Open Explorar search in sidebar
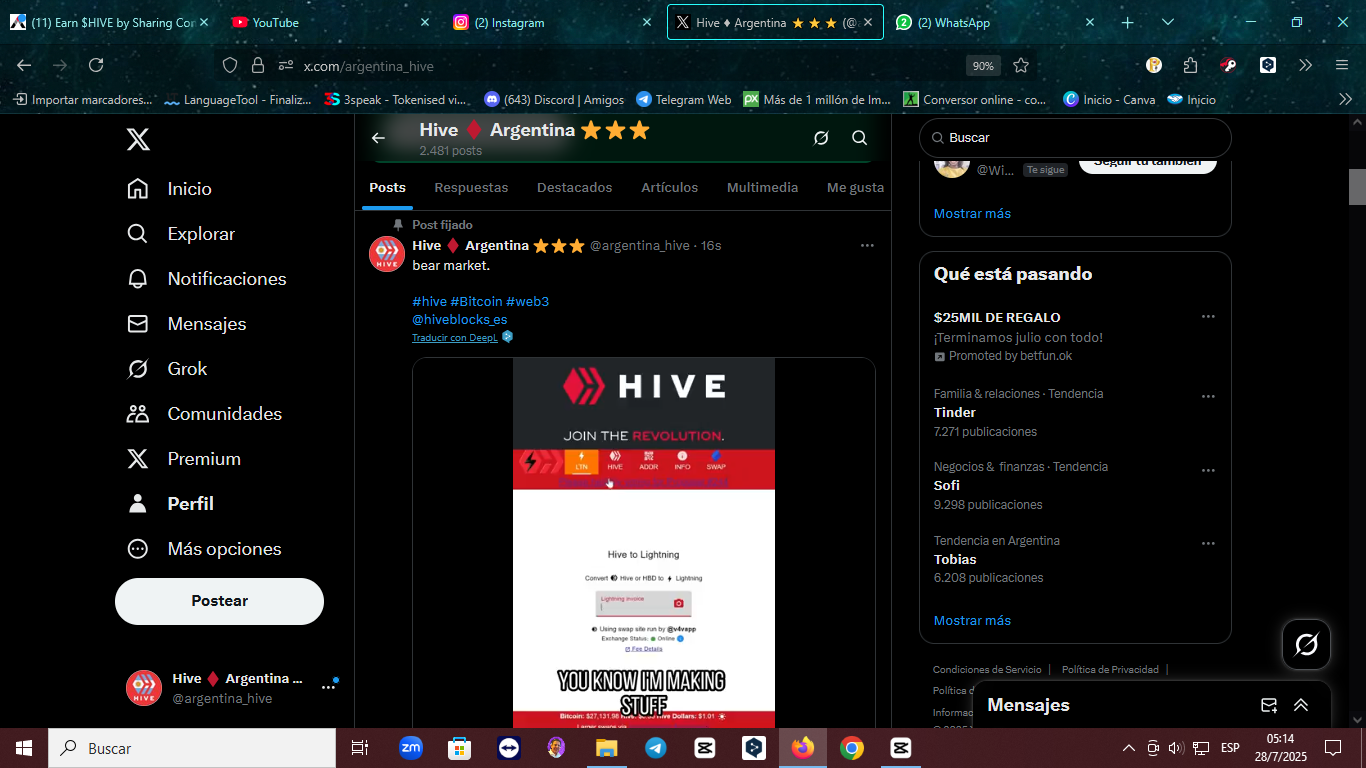The height and width of the screenshot is (768, 1366). (181, 234)
